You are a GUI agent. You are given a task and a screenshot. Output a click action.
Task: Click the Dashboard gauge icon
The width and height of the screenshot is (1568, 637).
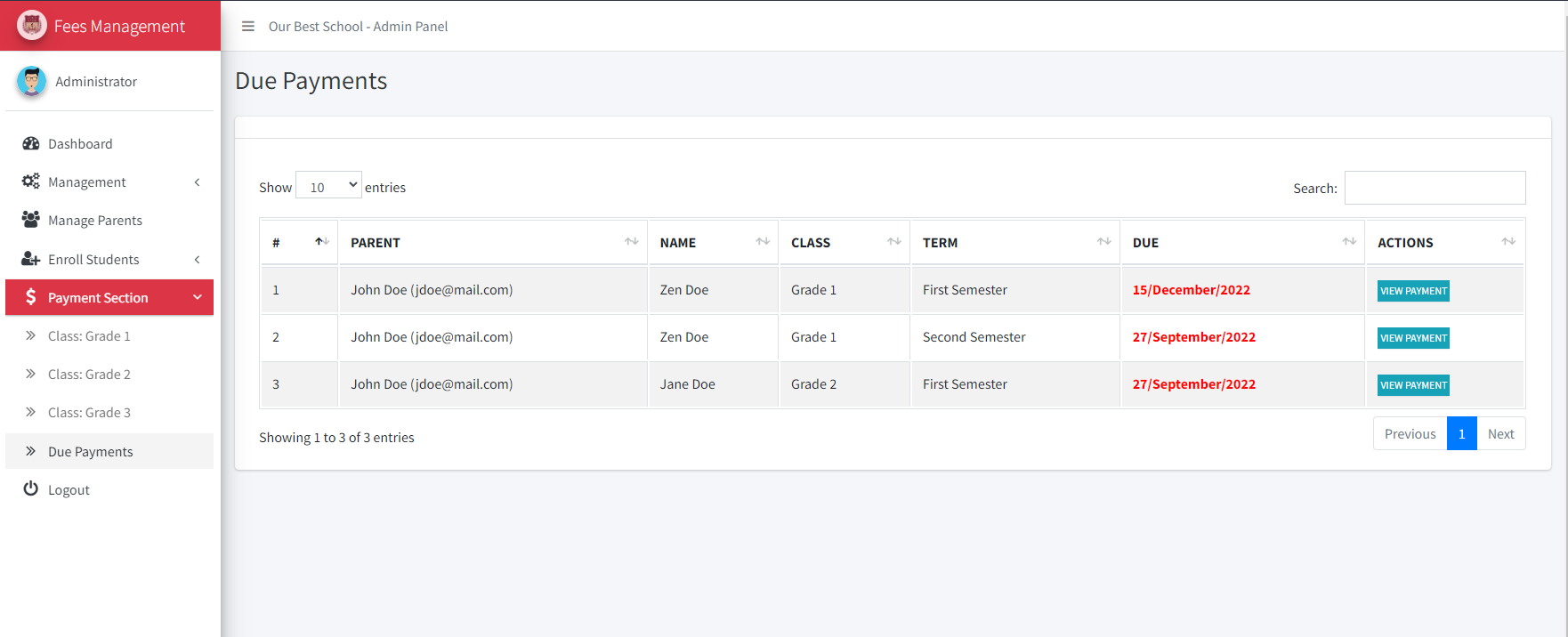point(31,143)
